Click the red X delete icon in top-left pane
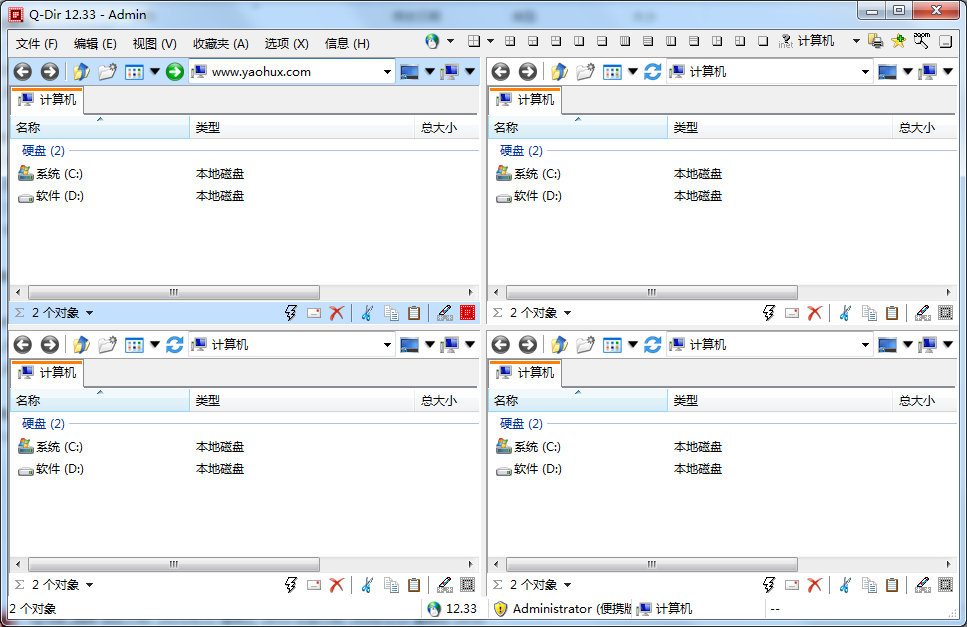967x627 pixels. (x=337, y=313)
